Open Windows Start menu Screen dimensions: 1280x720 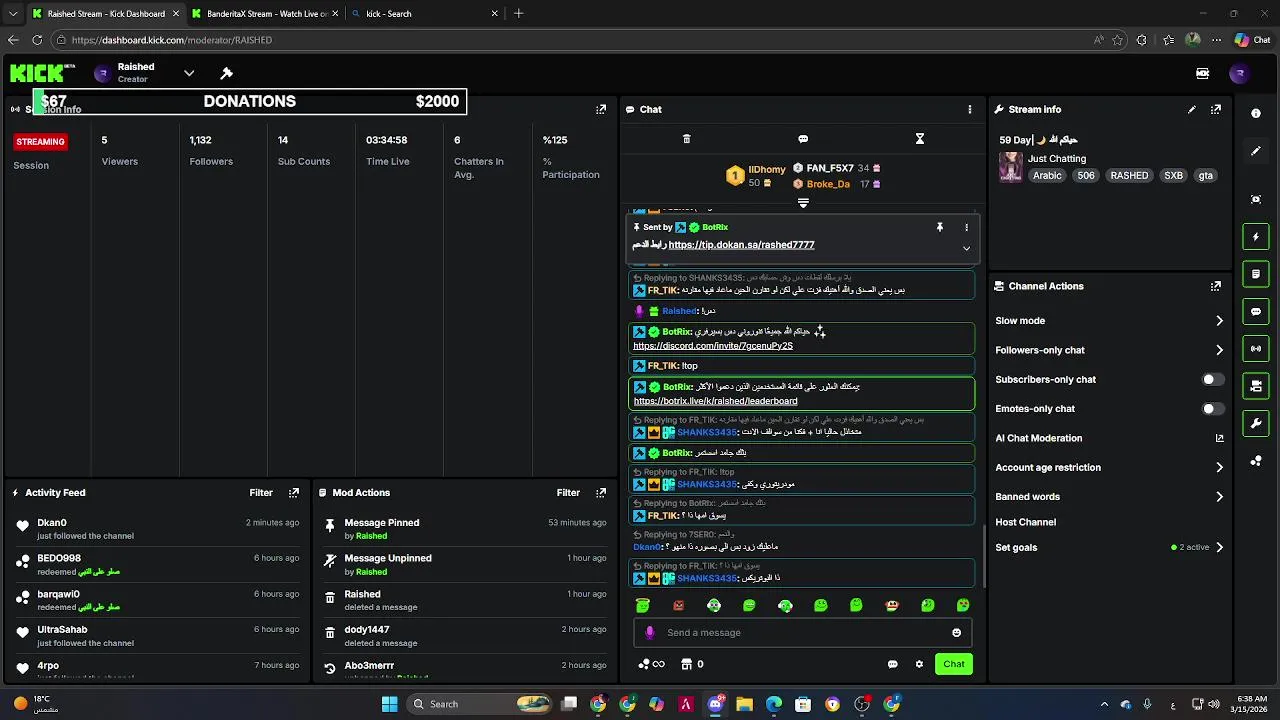coord(389,704)
